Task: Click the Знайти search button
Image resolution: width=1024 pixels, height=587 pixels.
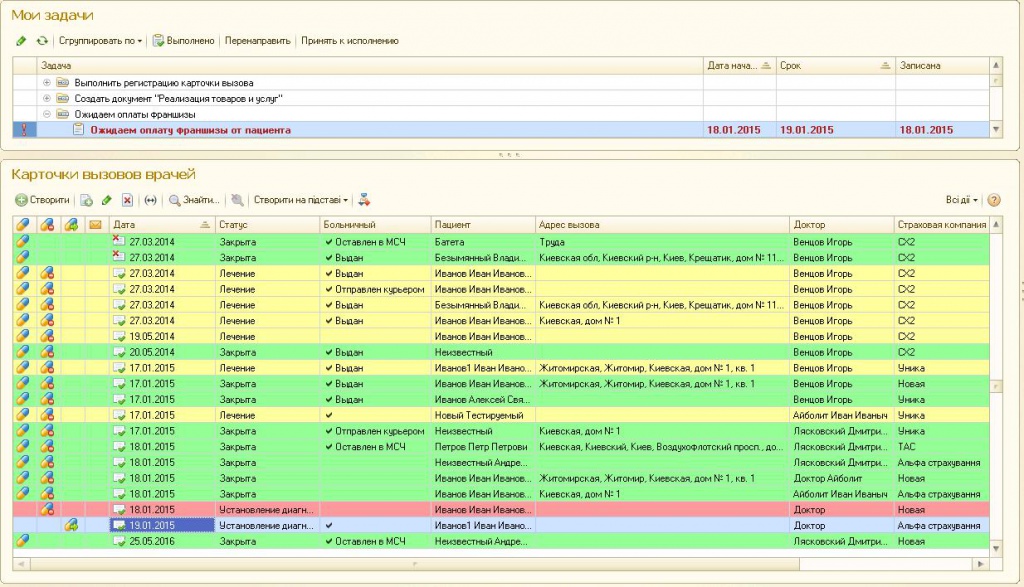Action: point(194,200)
